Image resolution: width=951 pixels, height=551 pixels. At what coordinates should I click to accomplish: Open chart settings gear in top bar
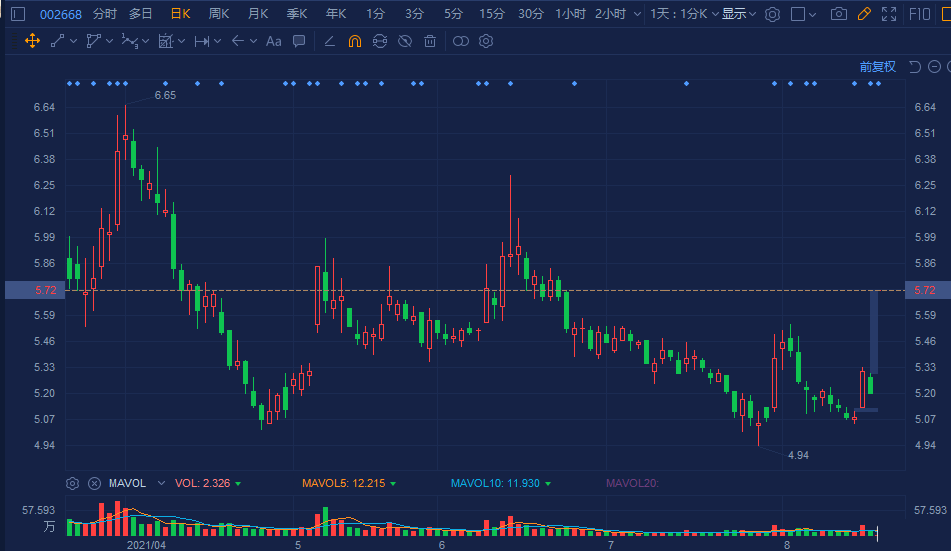click(772, 14)
